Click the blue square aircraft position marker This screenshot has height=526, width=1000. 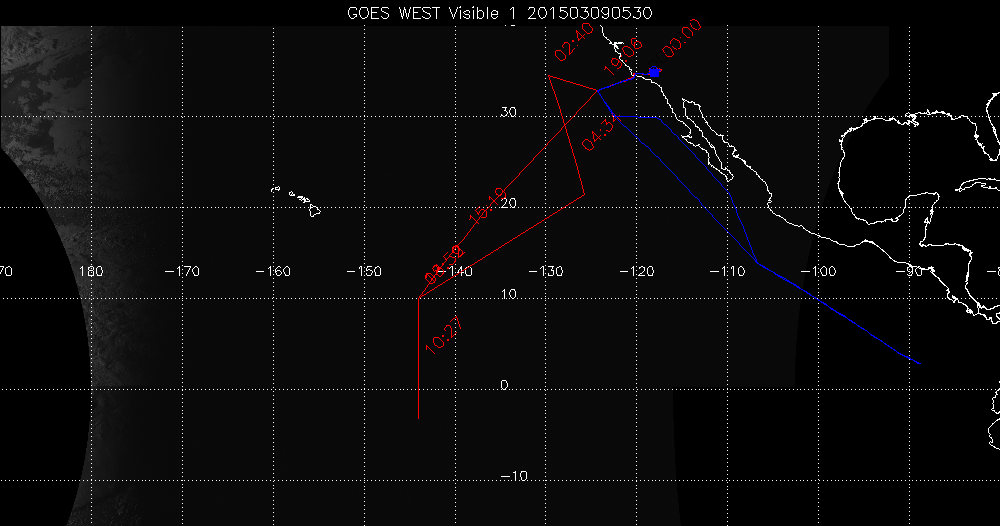click(654, 73)
